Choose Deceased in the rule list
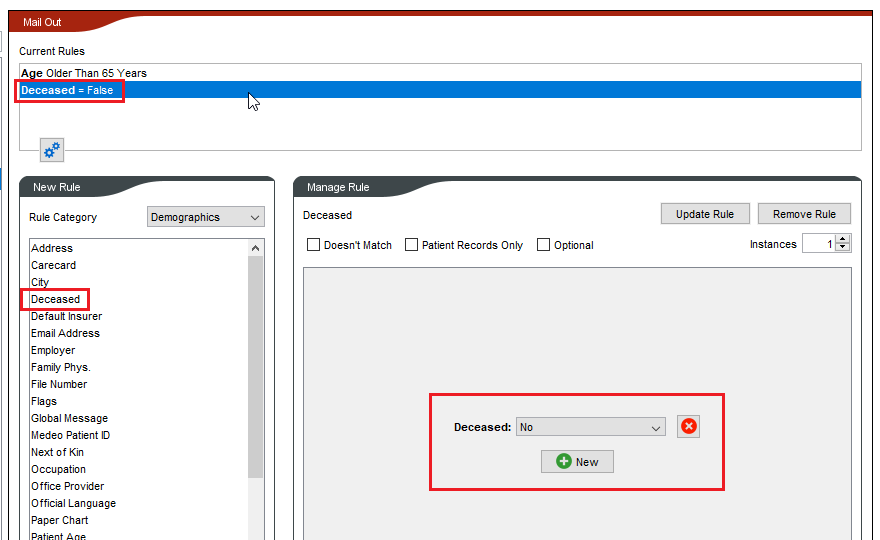The width and height of the screenshot is (880, 540). 56,299
